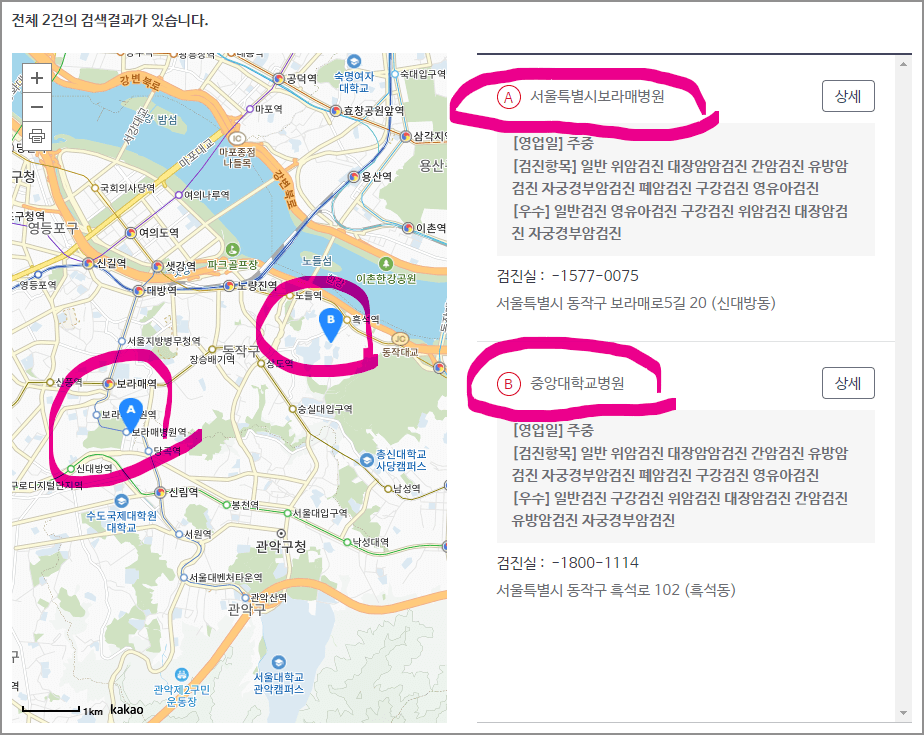Click phone number -1577-0075
Screen dimensions: 924x735
[595, 276]
